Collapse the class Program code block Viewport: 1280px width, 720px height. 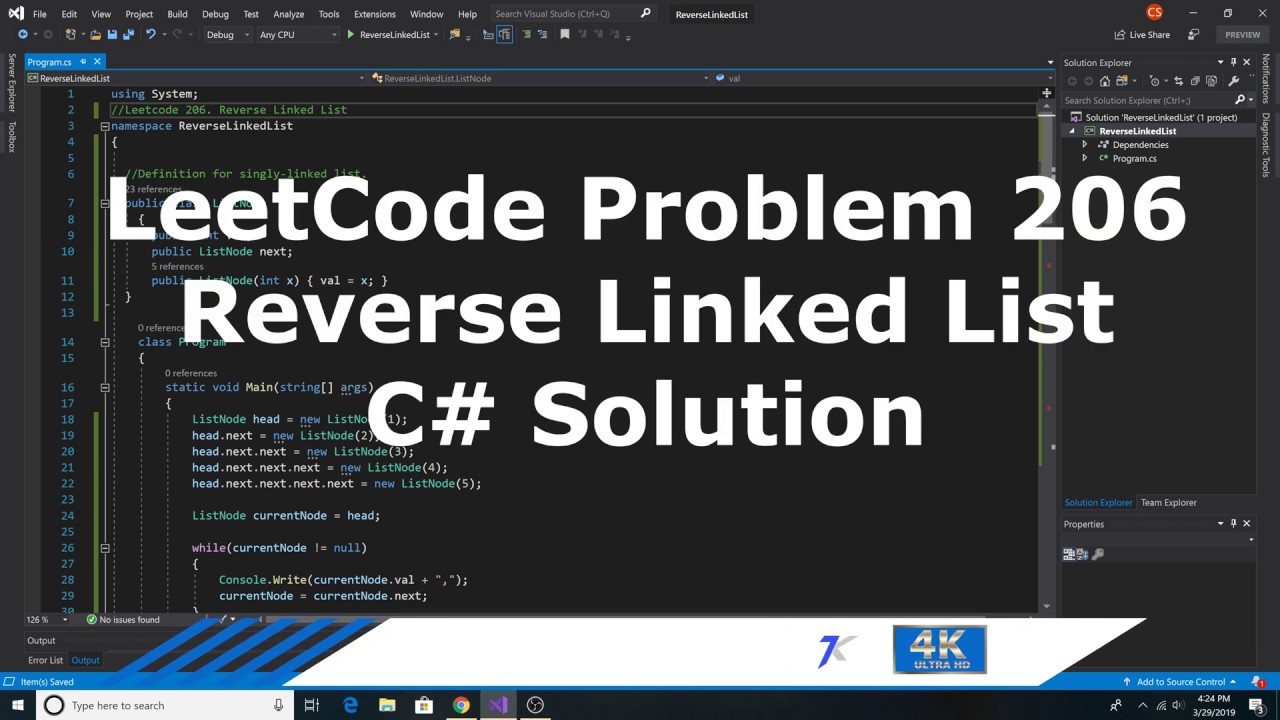[104, 342]
